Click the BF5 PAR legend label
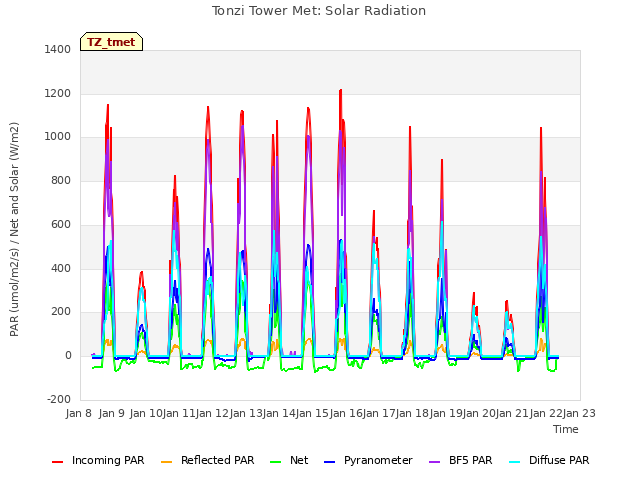640x480 pixels. (x=471, y=460)
